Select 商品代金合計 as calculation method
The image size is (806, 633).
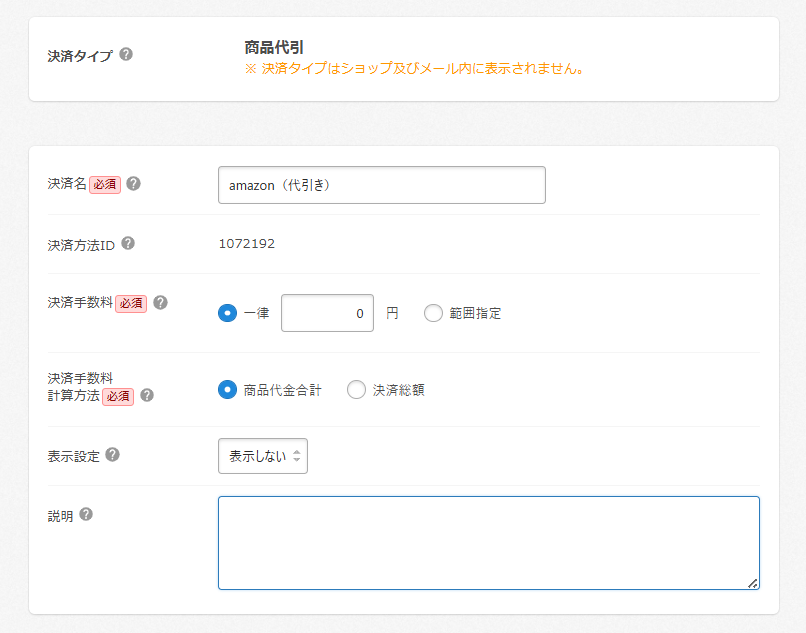(228, 390)
